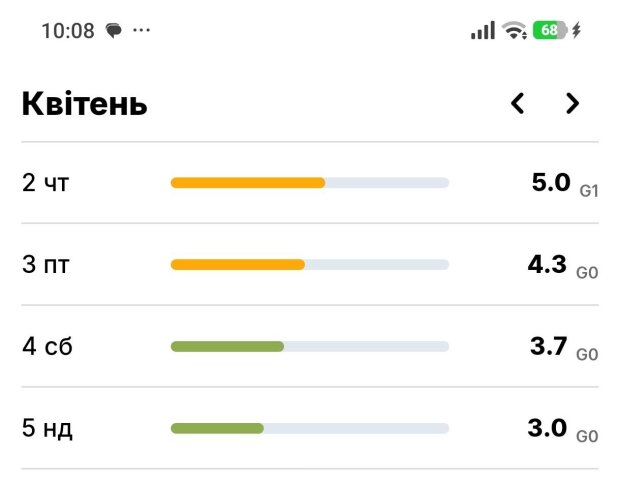The height and width of the screenshot is (484, 620).
Task: Go to the previous month
Action: (517, 103)
